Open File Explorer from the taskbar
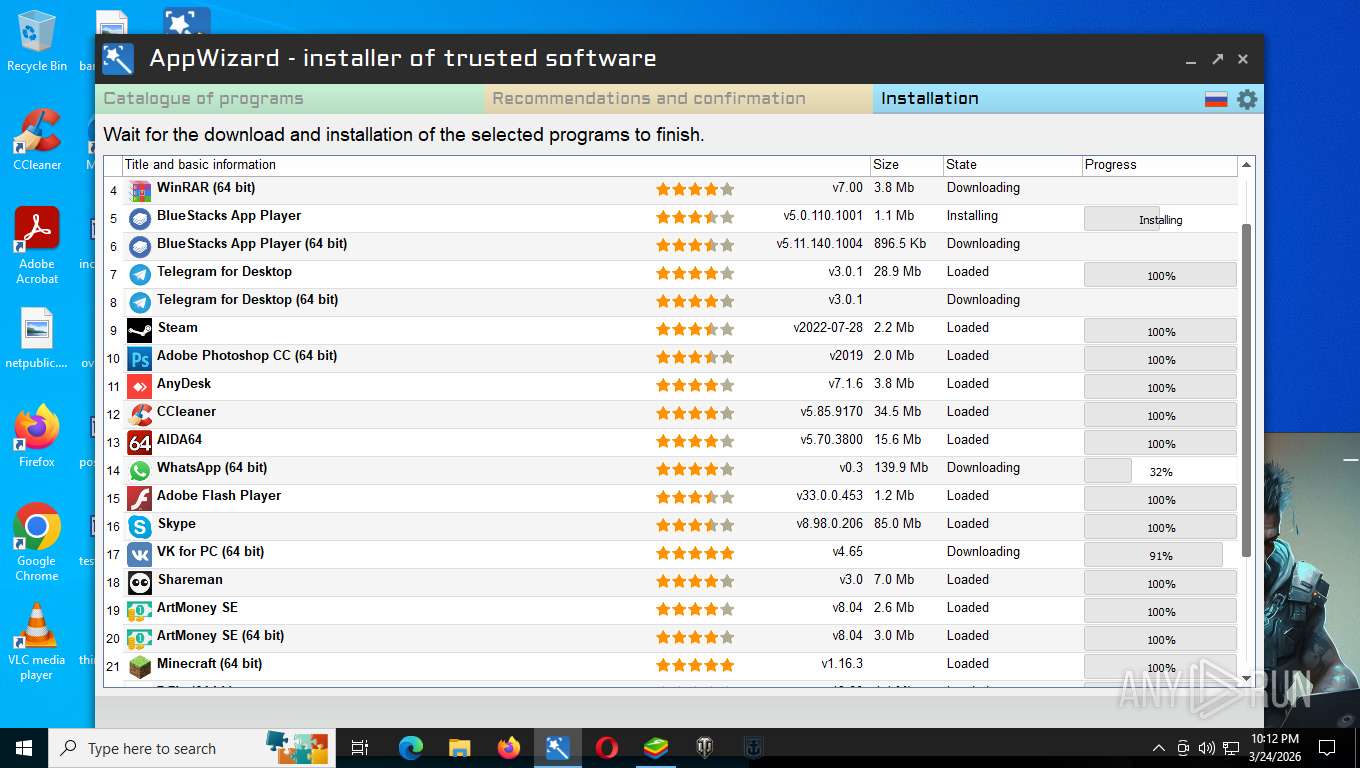The image size is (1360, 768). [459, 748]
